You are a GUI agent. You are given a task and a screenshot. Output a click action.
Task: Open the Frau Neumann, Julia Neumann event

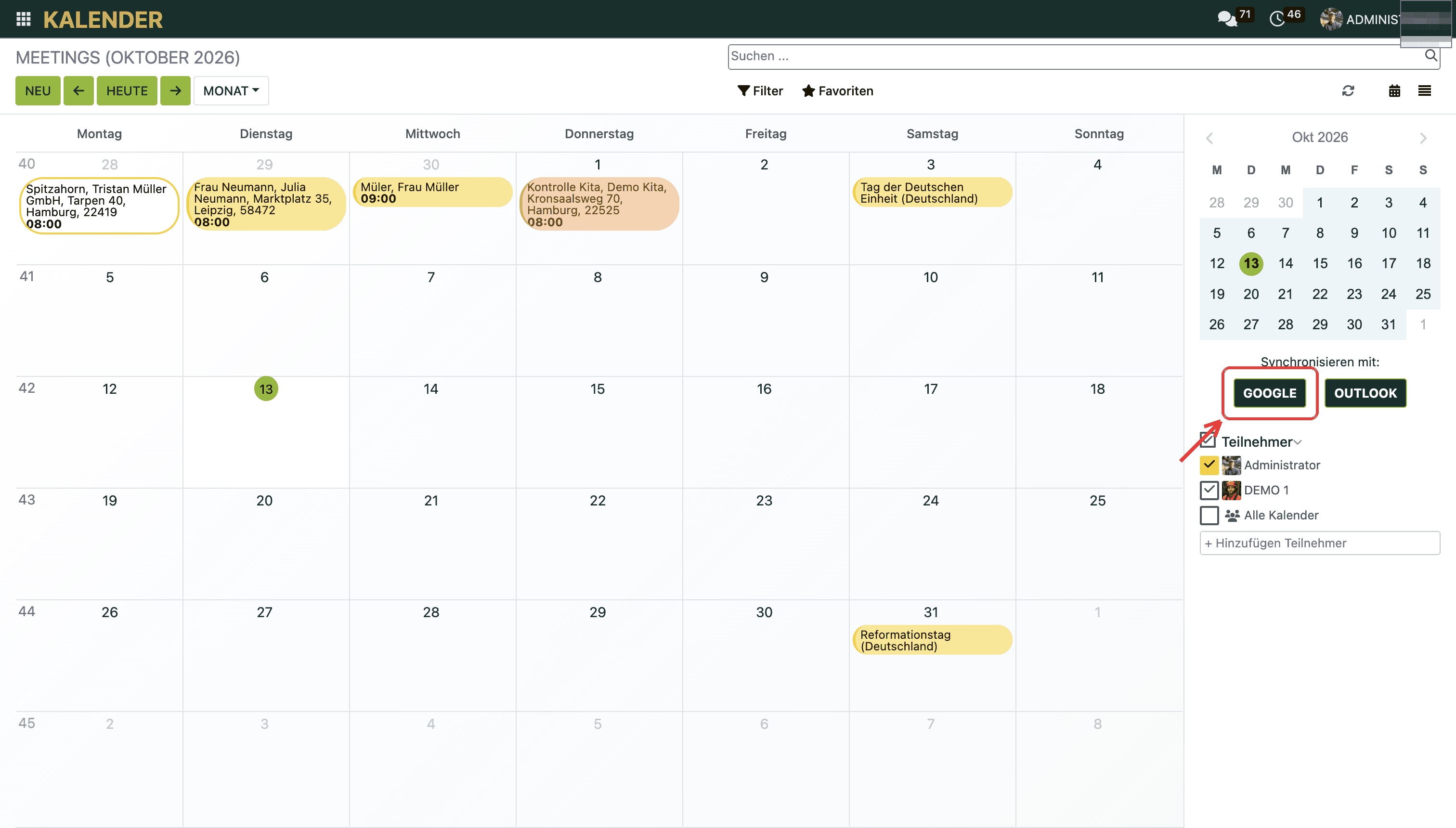pos(266,204)
